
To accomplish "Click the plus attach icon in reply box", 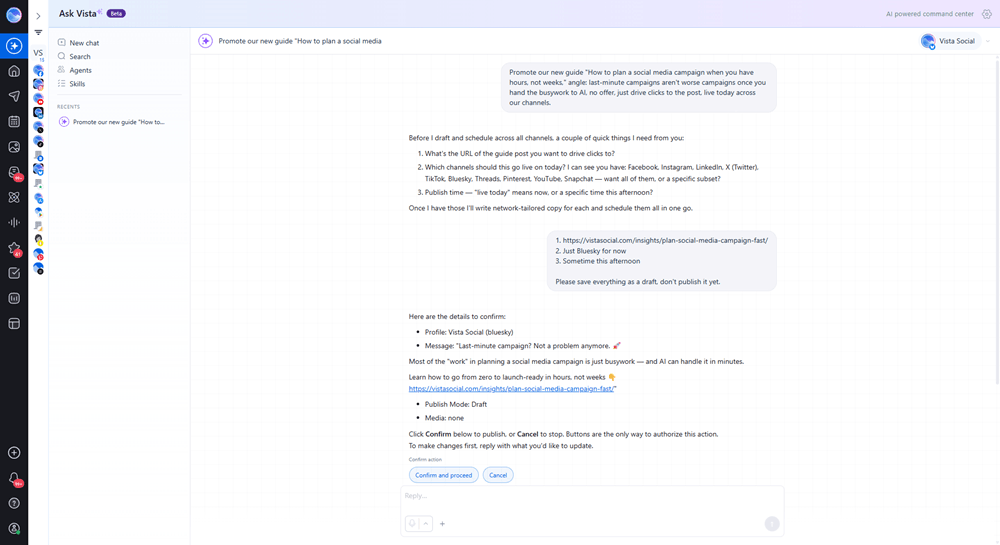I will [442, 524].
